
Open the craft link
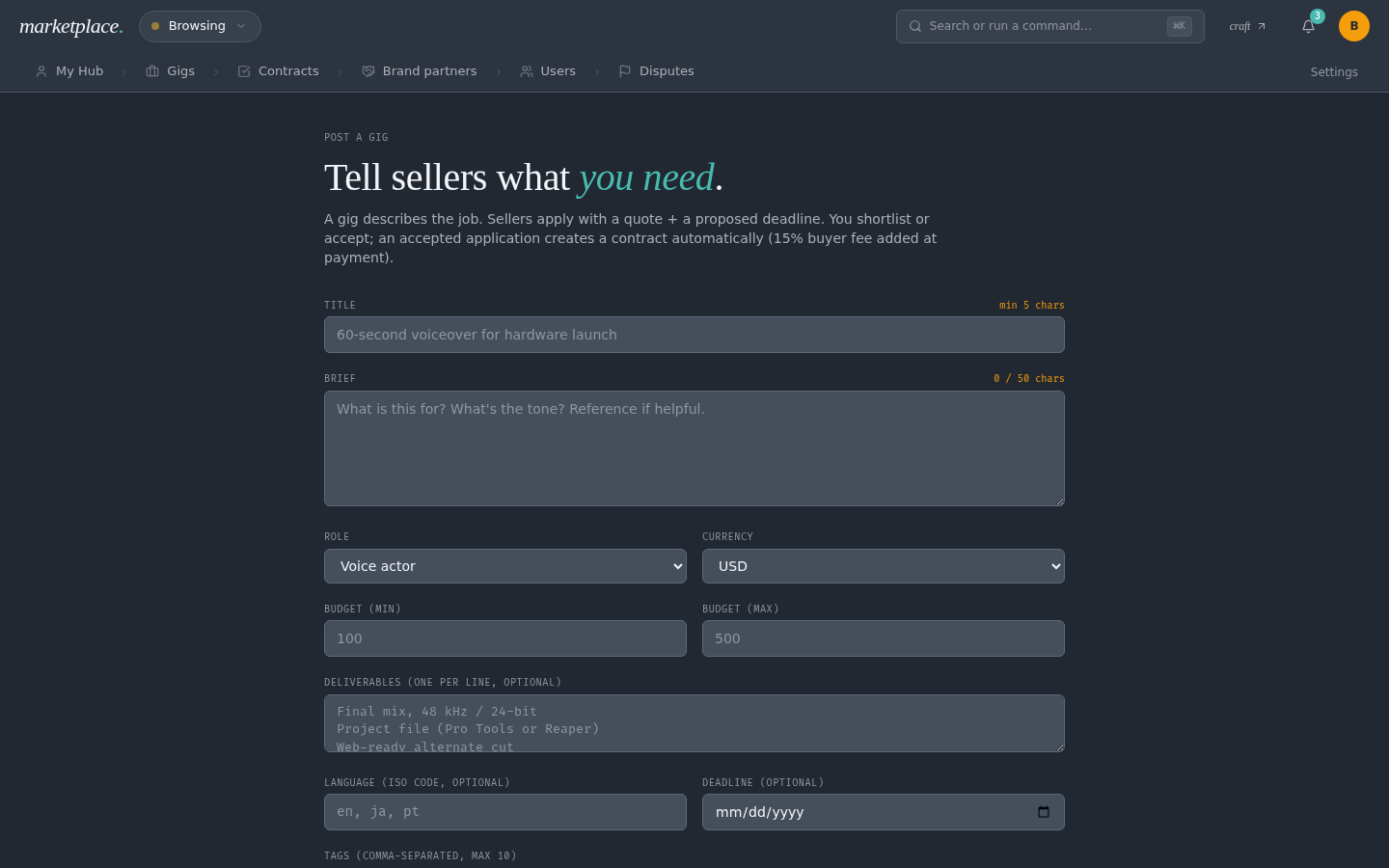pos(1247,26)
